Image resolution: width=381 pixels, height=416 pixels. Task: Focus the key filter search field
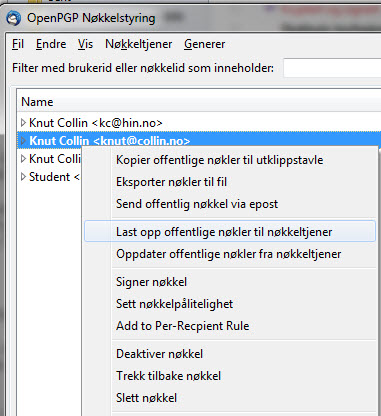click(x=332, y=68)
